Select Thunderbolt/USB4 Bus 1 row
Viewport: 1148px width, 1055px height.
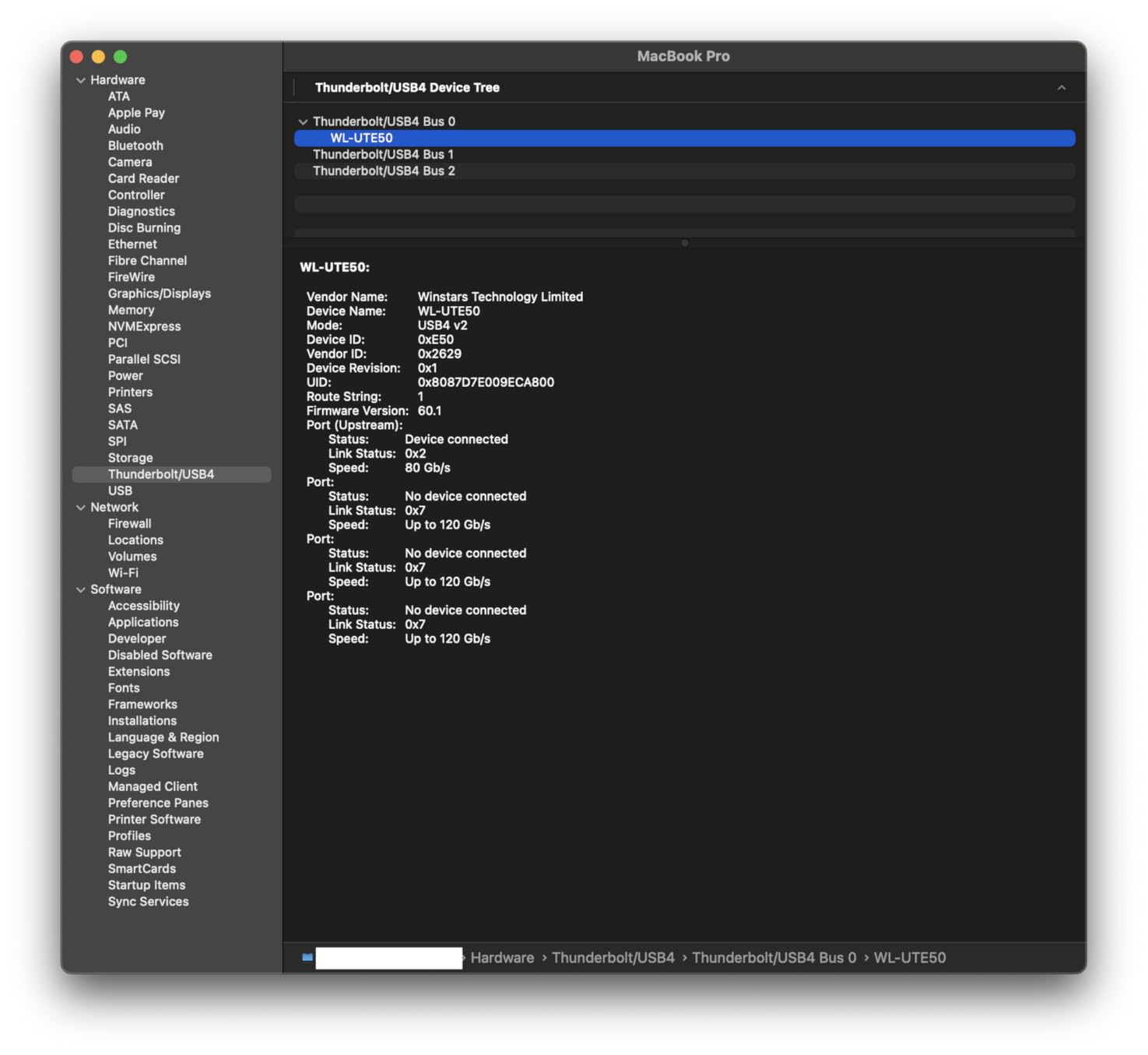point(383,155)
